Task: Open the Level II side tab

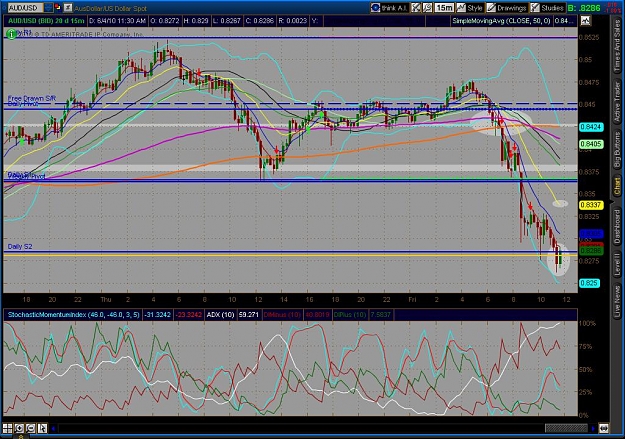Action: [x=617, y=264]
